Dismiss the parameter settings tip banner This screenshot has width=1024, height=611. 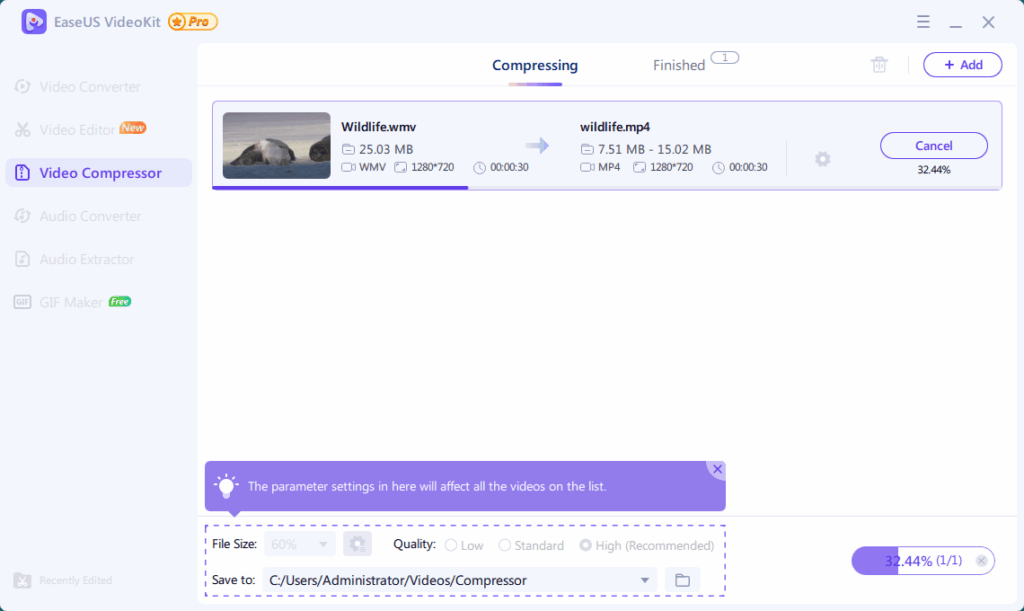(717, 468)
